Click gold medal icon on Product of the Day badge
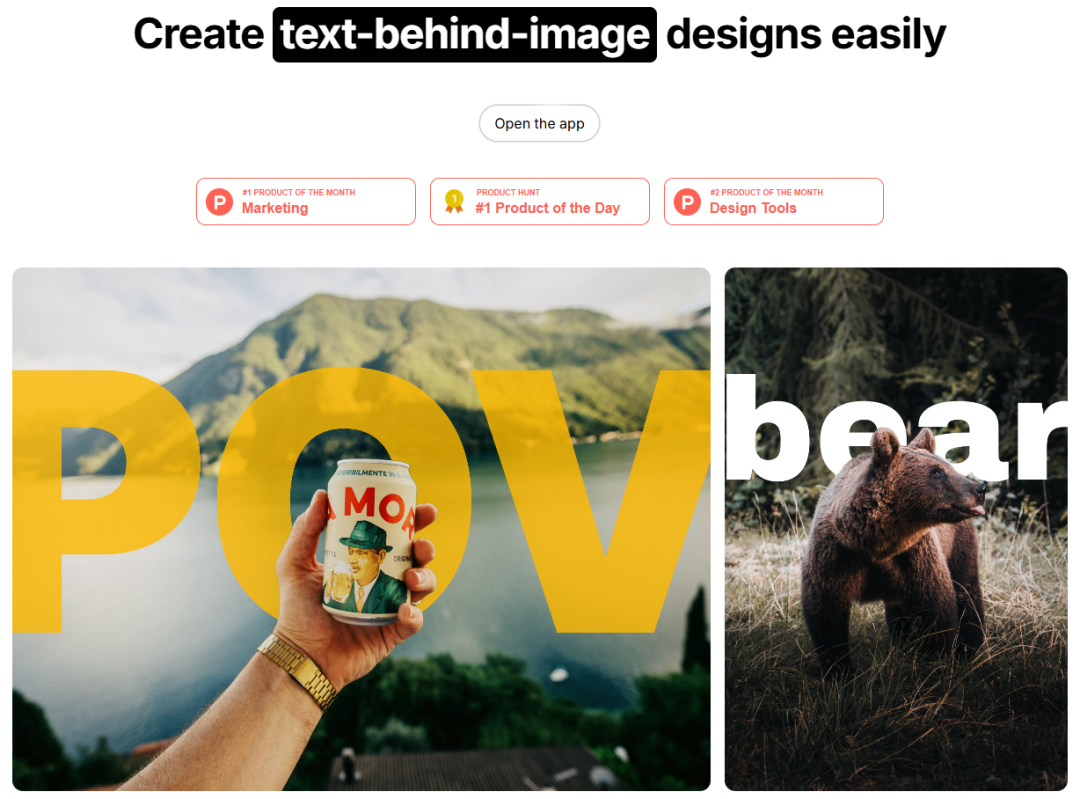Screen dimensions: 1080x799 point(454,201)
